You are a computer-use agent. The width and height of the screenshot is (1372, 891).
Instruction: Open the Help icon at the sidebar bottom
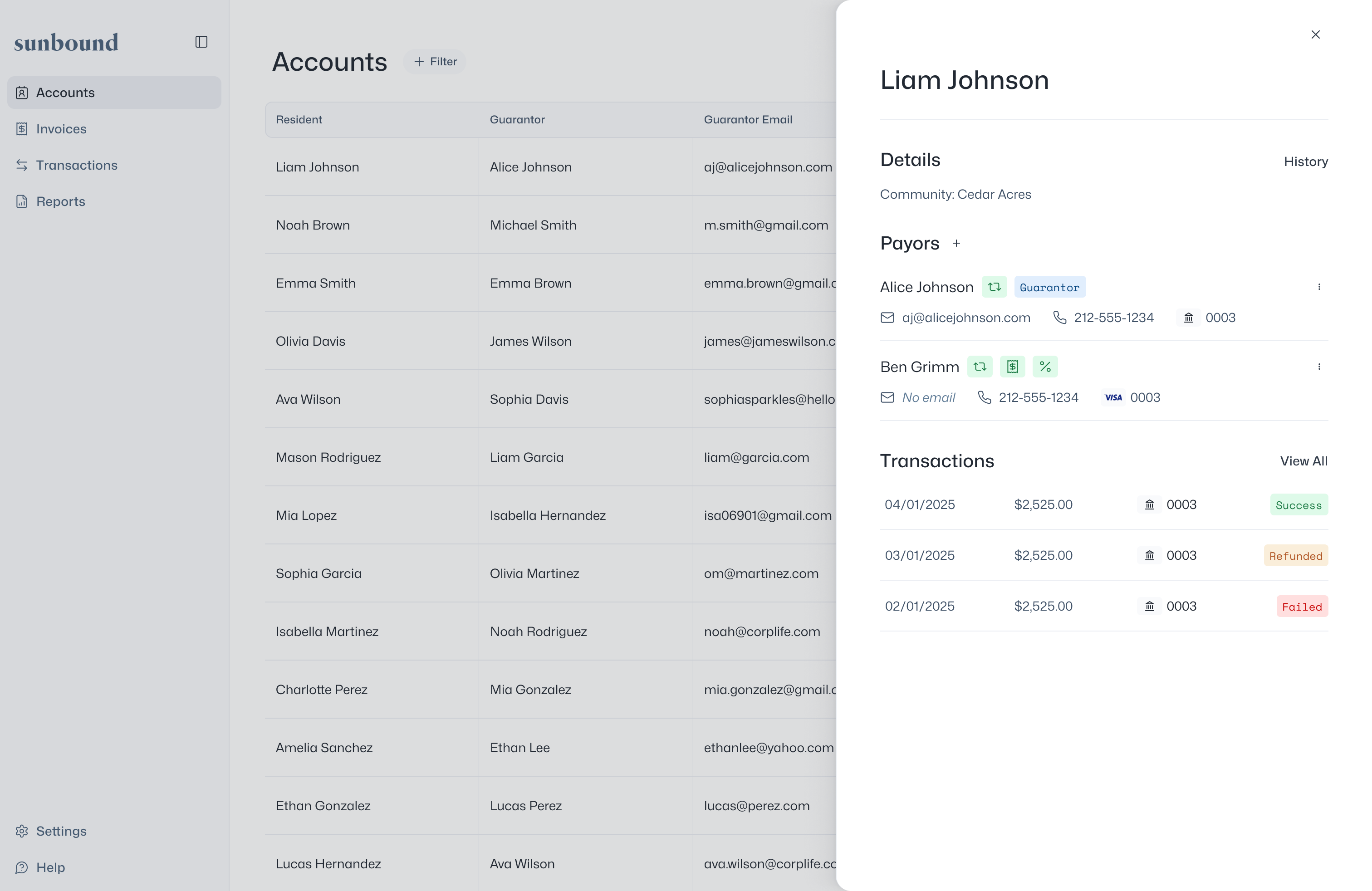(21, 867)
